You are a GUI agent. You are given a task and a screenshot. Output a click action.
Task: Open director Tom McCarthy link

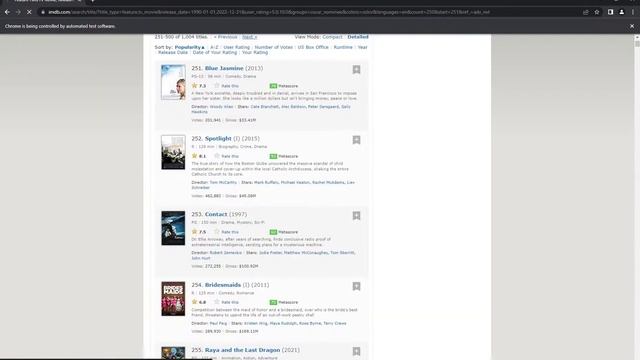click(x=223, y=182)
